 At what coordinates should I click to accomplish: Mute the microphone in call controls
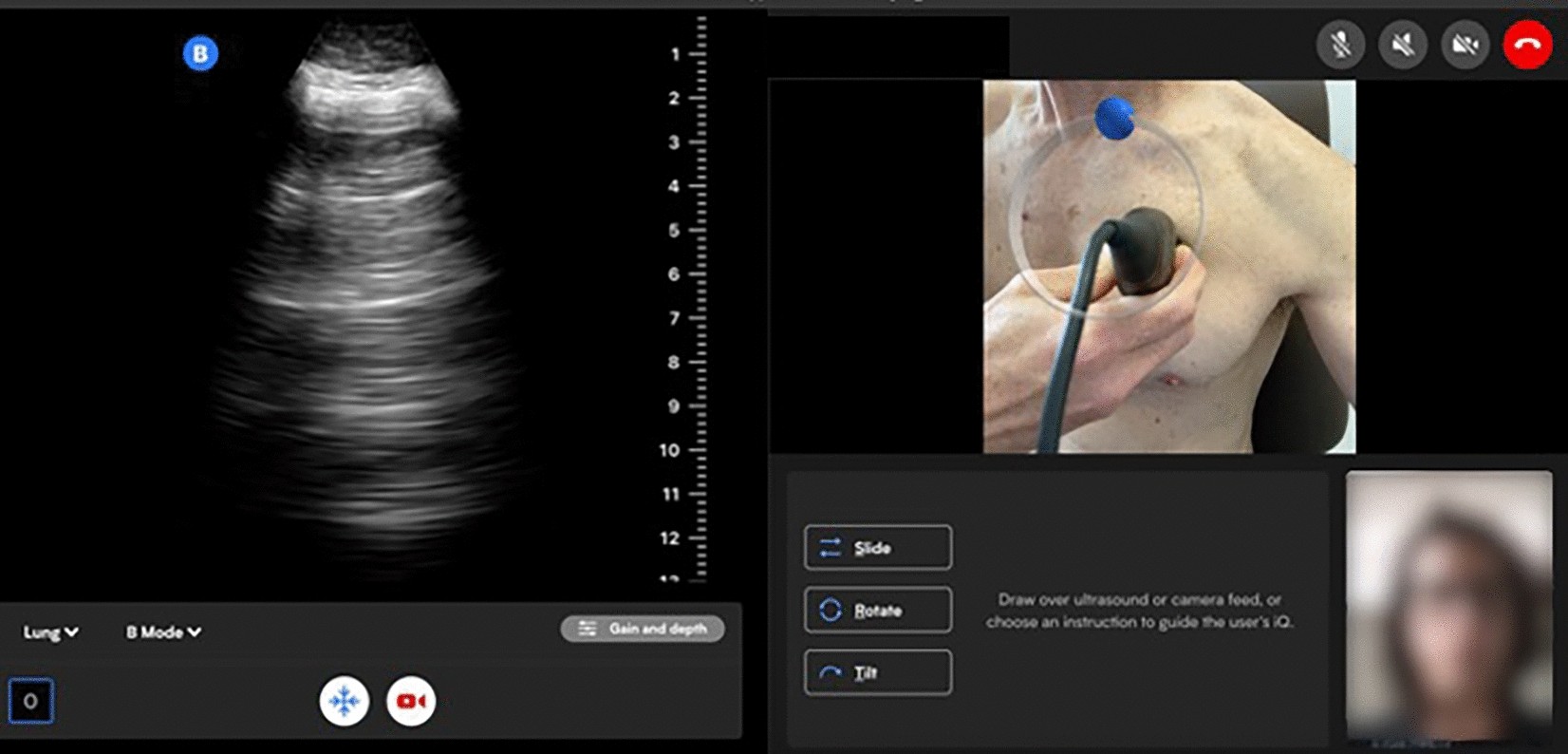click(x=1340, y=44)
